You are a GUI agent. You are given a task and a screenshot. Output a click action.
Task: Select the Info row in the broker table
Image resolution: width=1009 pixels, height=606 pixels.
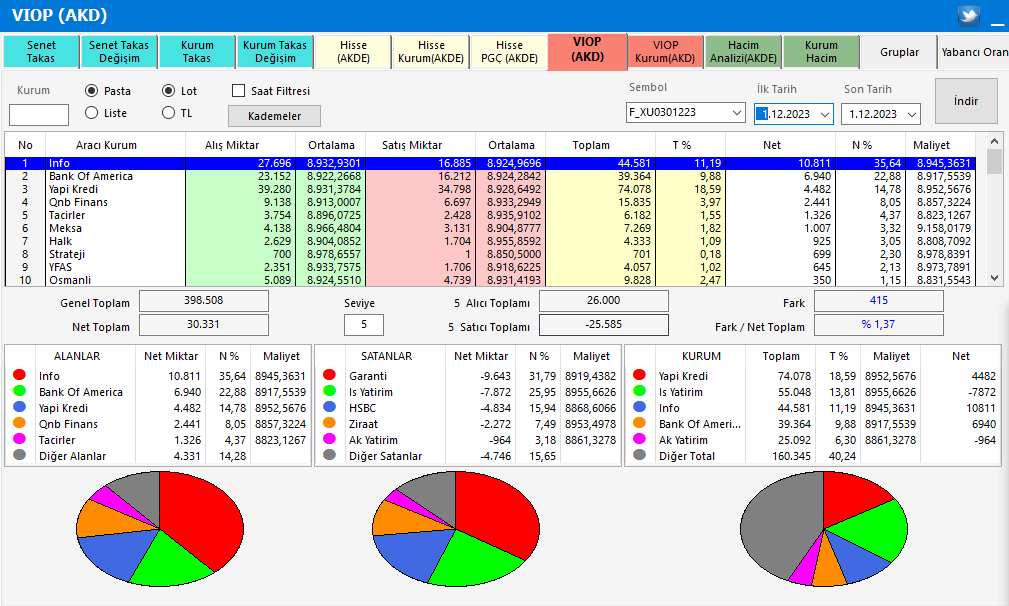click(490, 163)
